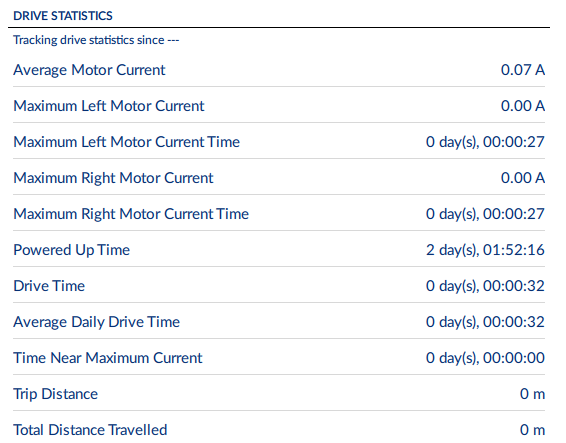Click the Maximum Right Motor Current Time label
The height and width of the screenshot is (443, 566).
point(131,214)
